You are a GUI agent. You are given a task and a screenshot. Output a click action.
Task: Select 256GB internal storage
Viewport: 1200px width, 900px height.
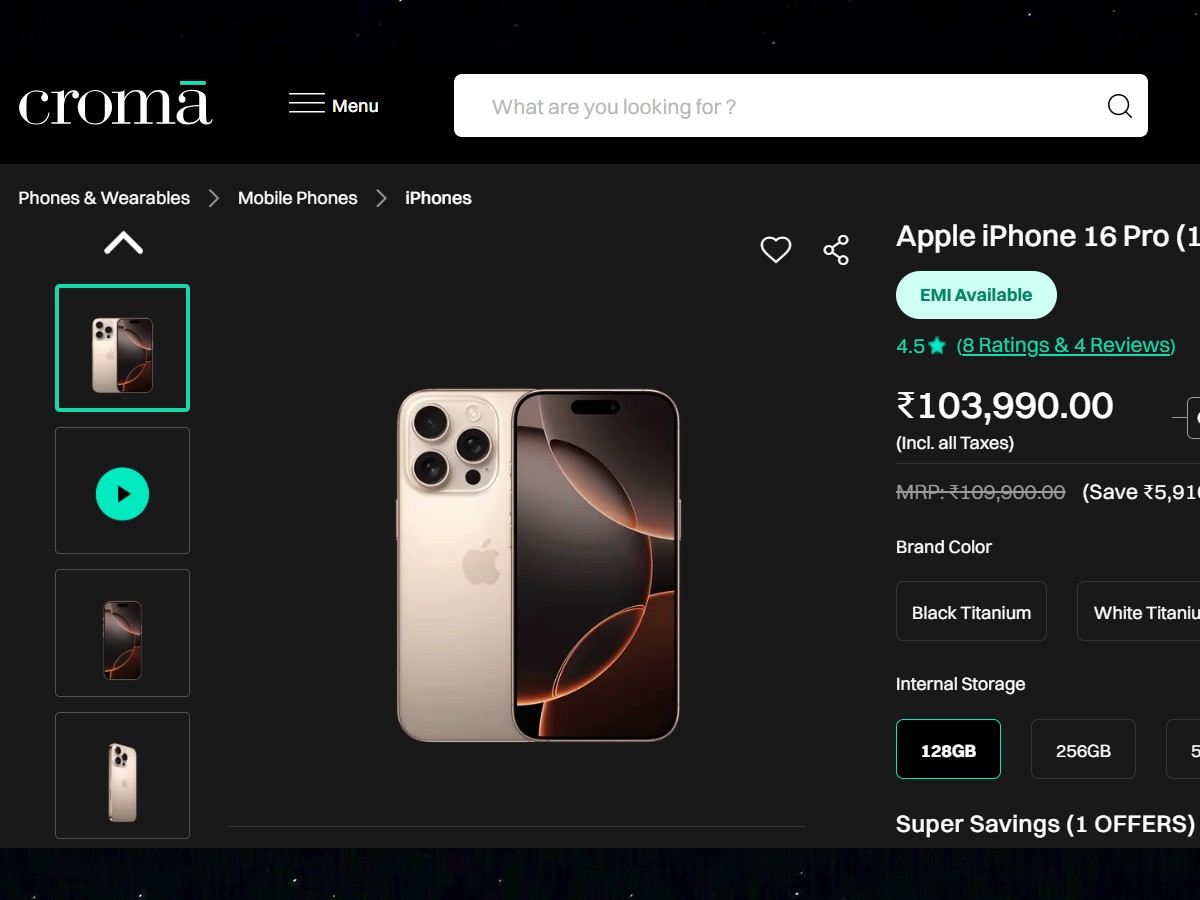(x=1083, y=749)
